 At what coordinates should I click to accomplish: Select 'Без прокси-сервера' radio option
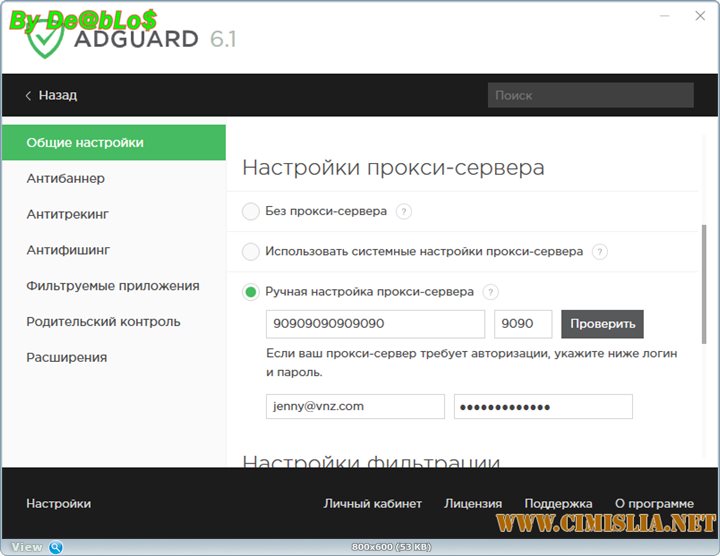251,212
